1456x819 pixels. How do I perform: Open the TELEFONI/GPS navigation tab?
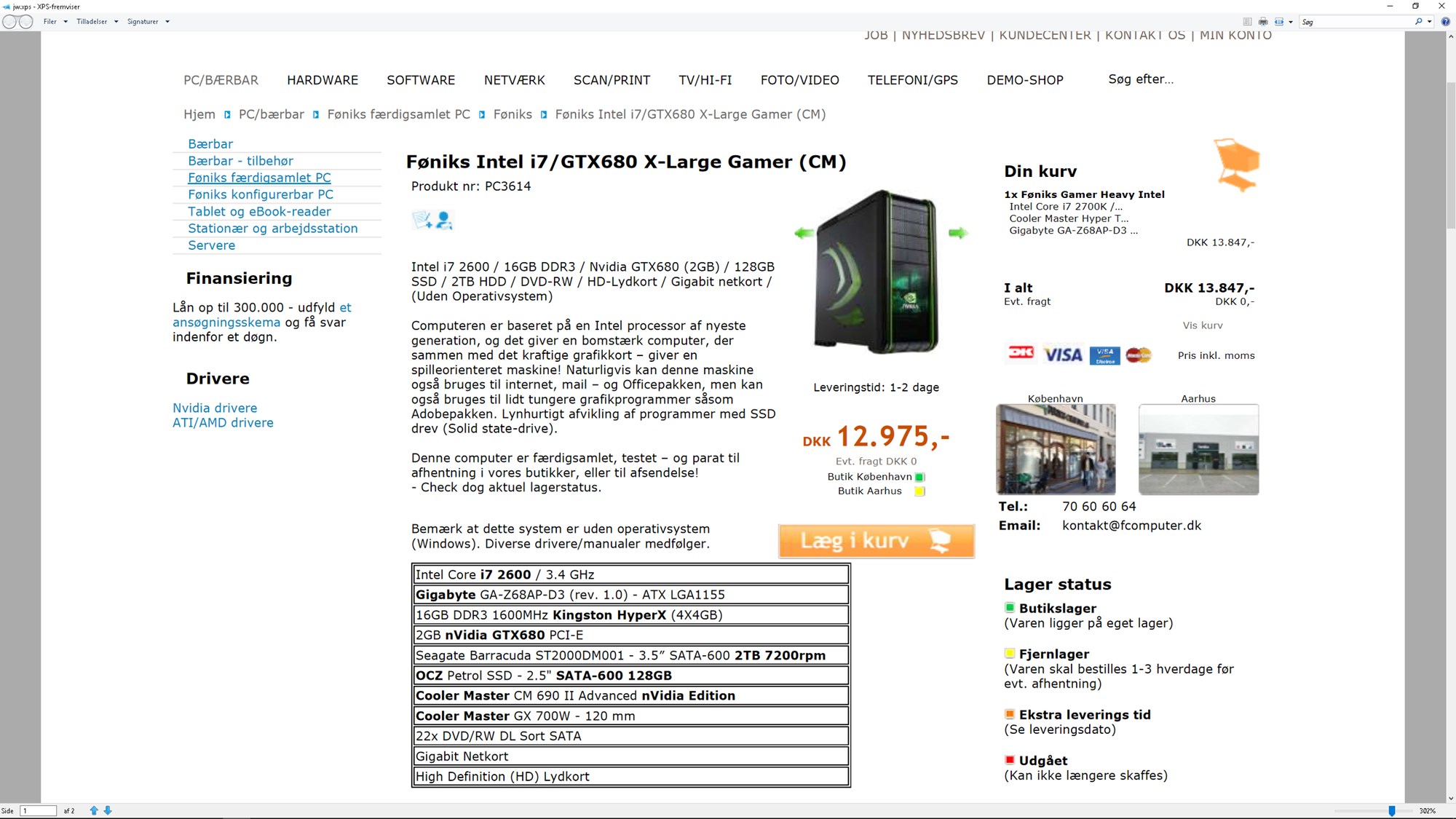click(x=913, y=80)
